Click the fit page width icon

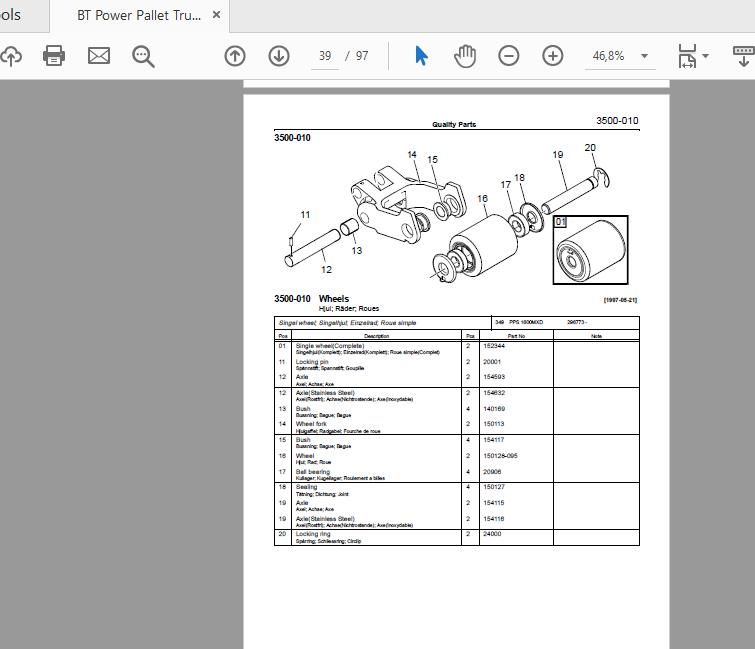point(687,56)
